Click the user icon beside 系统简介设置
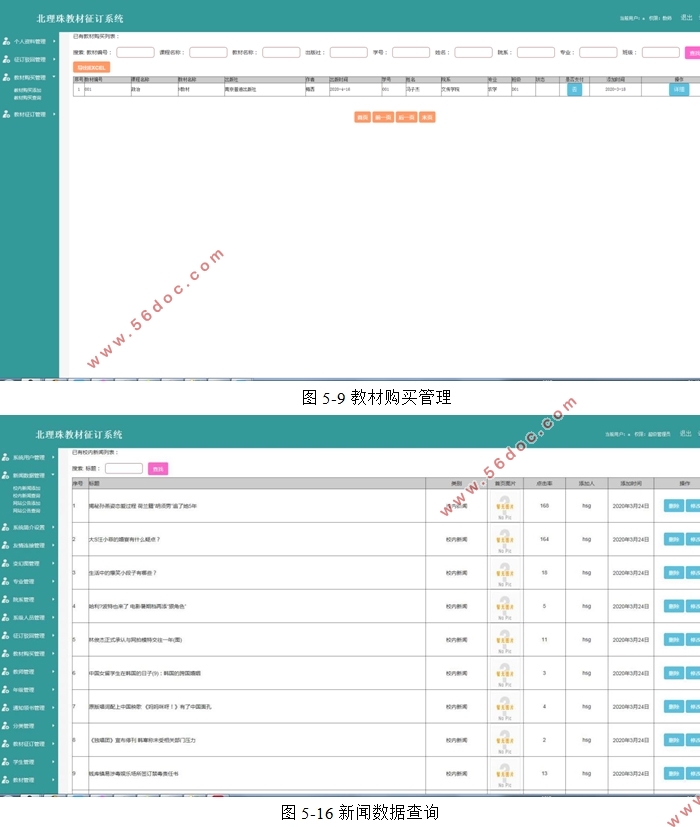The image size is (700, 827). click(6, 527)
